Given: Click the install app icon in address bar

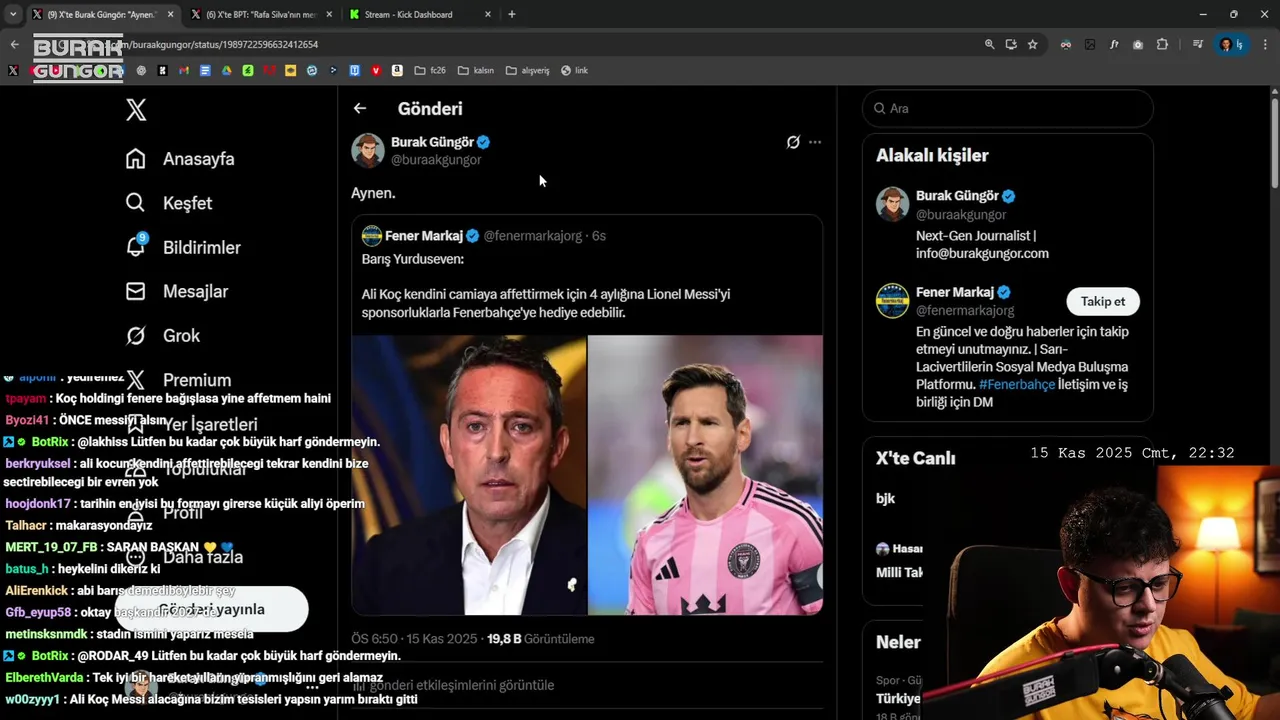Looking at the screenshot, I should (1011, 44).
